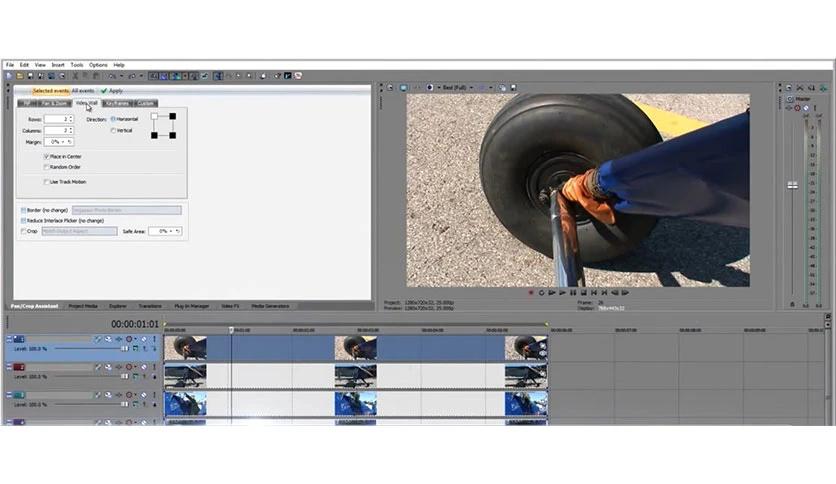The width and height of the screenshot is (836, 484).
Task: Click the Rows value stepper arrows
Action: tap(71, 119)
